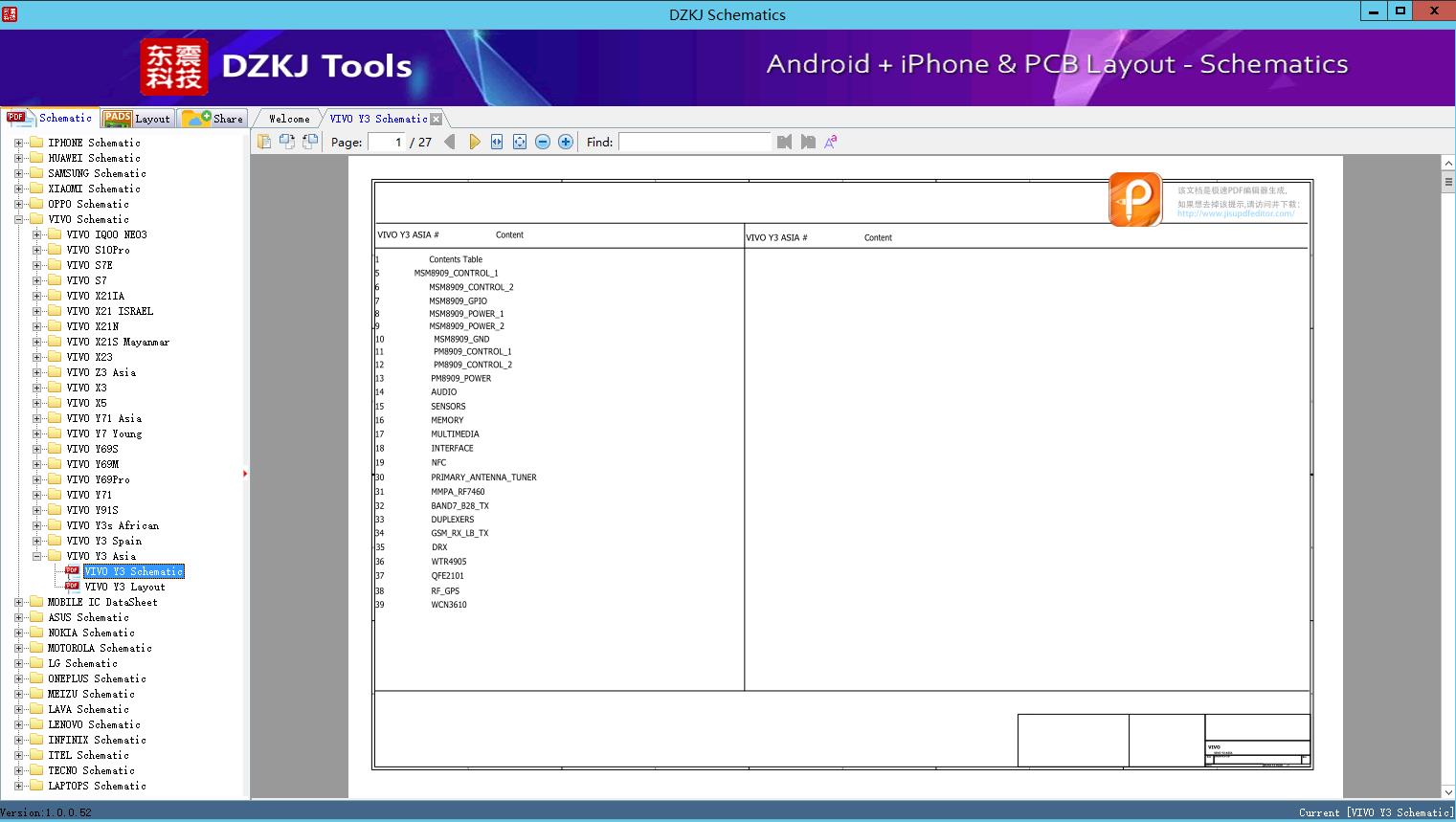
Task: Click the LG Schematic folder icon
Action: click(36, 663)
